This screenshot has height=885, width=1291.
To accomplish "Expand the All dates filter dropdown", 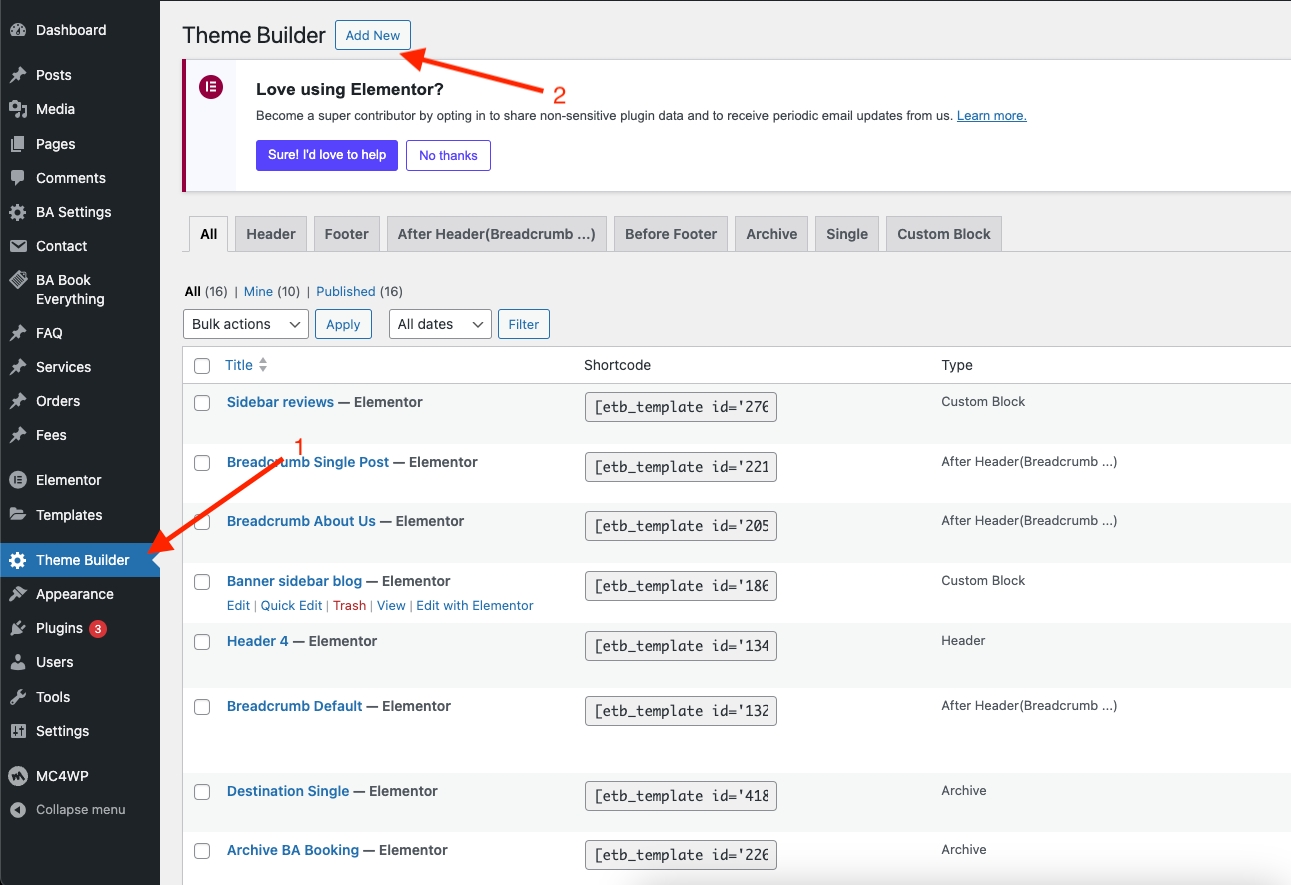I will (x=440, y=324).
